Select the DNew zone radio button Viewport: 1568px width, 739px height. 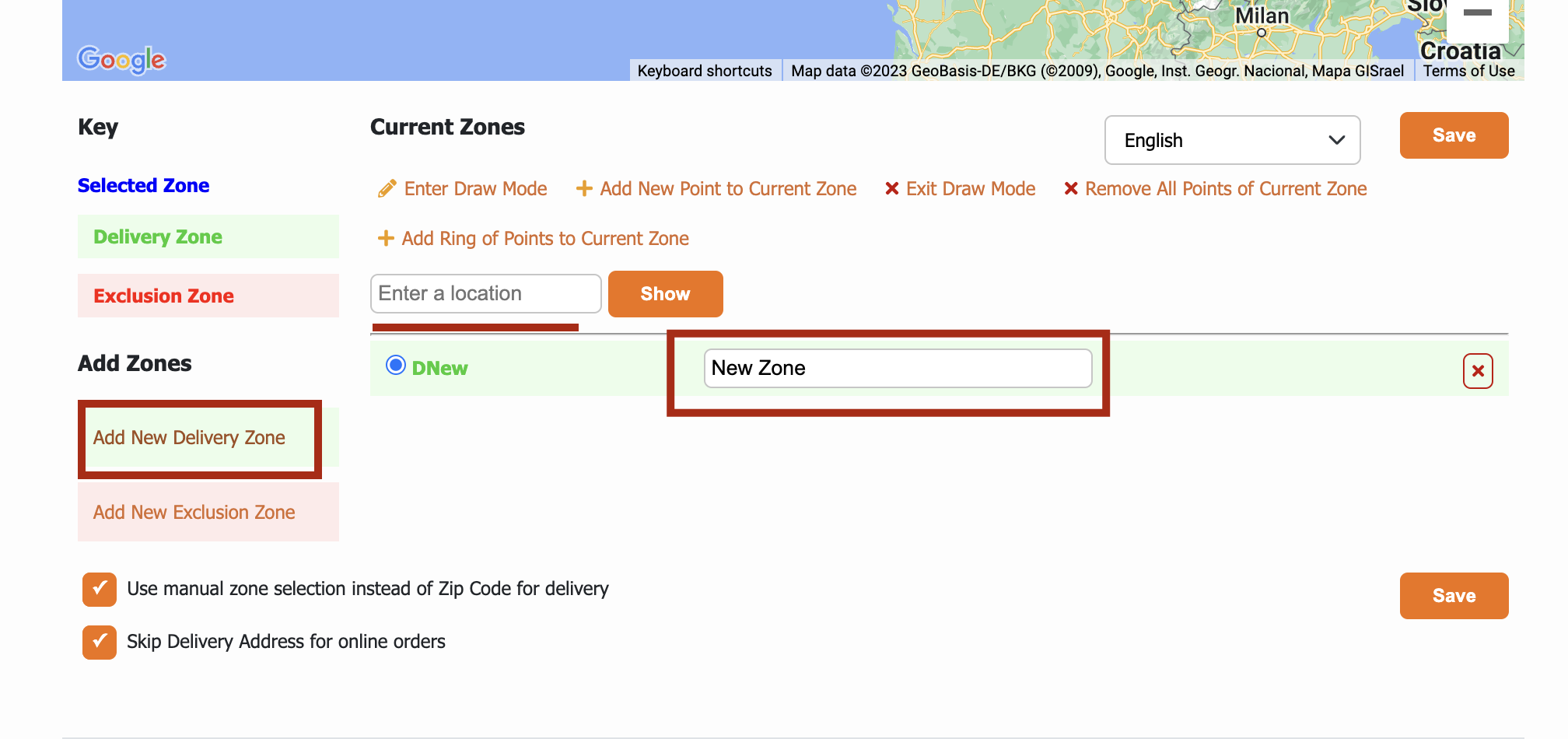[x=396, y=365]
